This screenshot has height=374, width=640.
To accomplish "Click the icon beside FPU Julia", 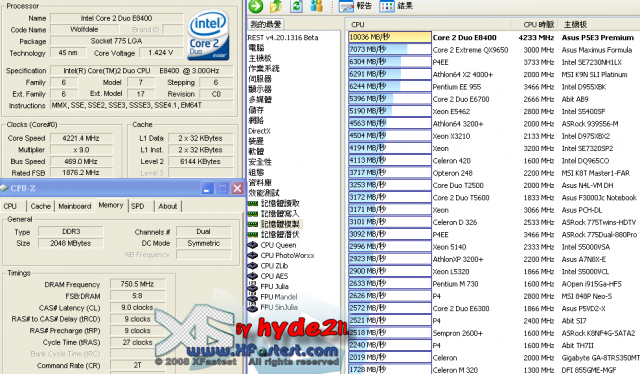I will click(x=253, y=286).
